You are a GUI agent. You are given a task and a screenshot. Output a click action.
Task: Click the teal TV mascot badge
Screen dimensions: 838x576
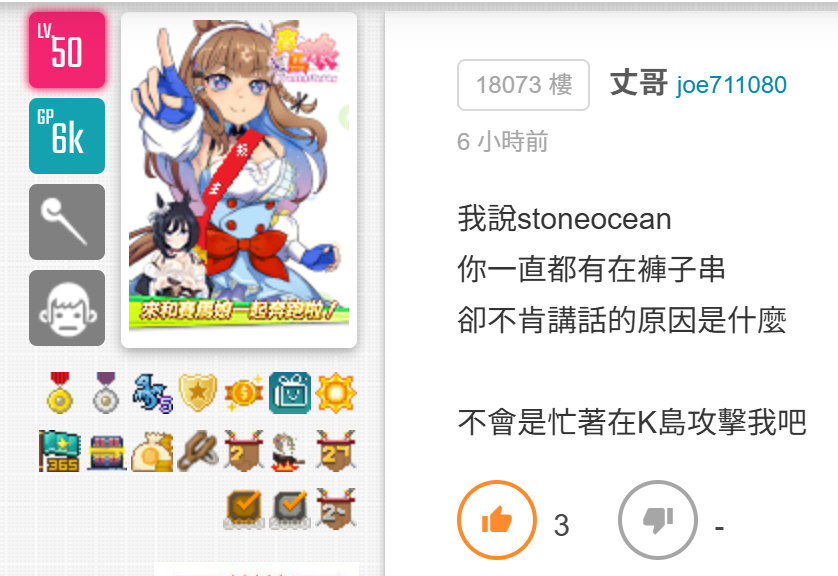coord(290,393)
